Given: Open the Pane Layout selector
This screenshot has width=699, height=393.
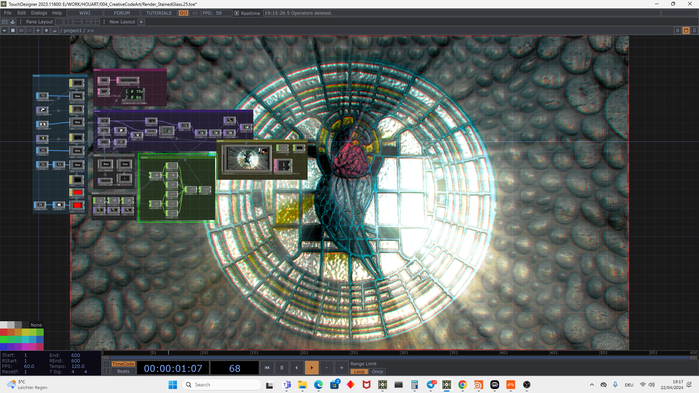Looking at the screenshot, I should (39, 22).
